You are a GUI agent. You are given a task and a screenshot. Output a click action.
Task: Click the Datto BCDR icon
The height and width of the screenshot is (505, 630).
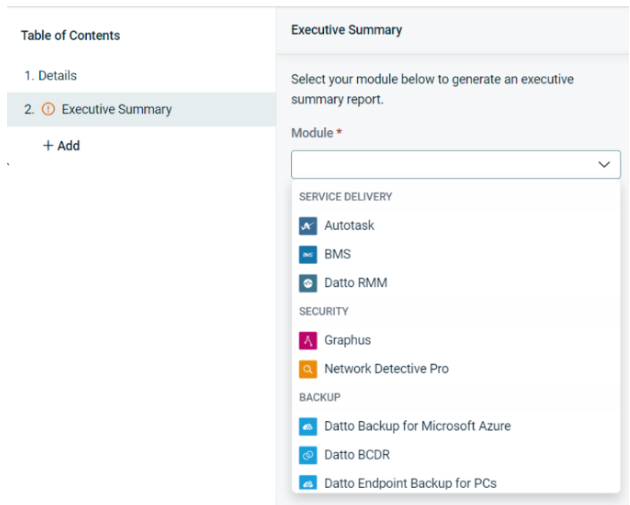pyautogui.click(x=308, y=455)
